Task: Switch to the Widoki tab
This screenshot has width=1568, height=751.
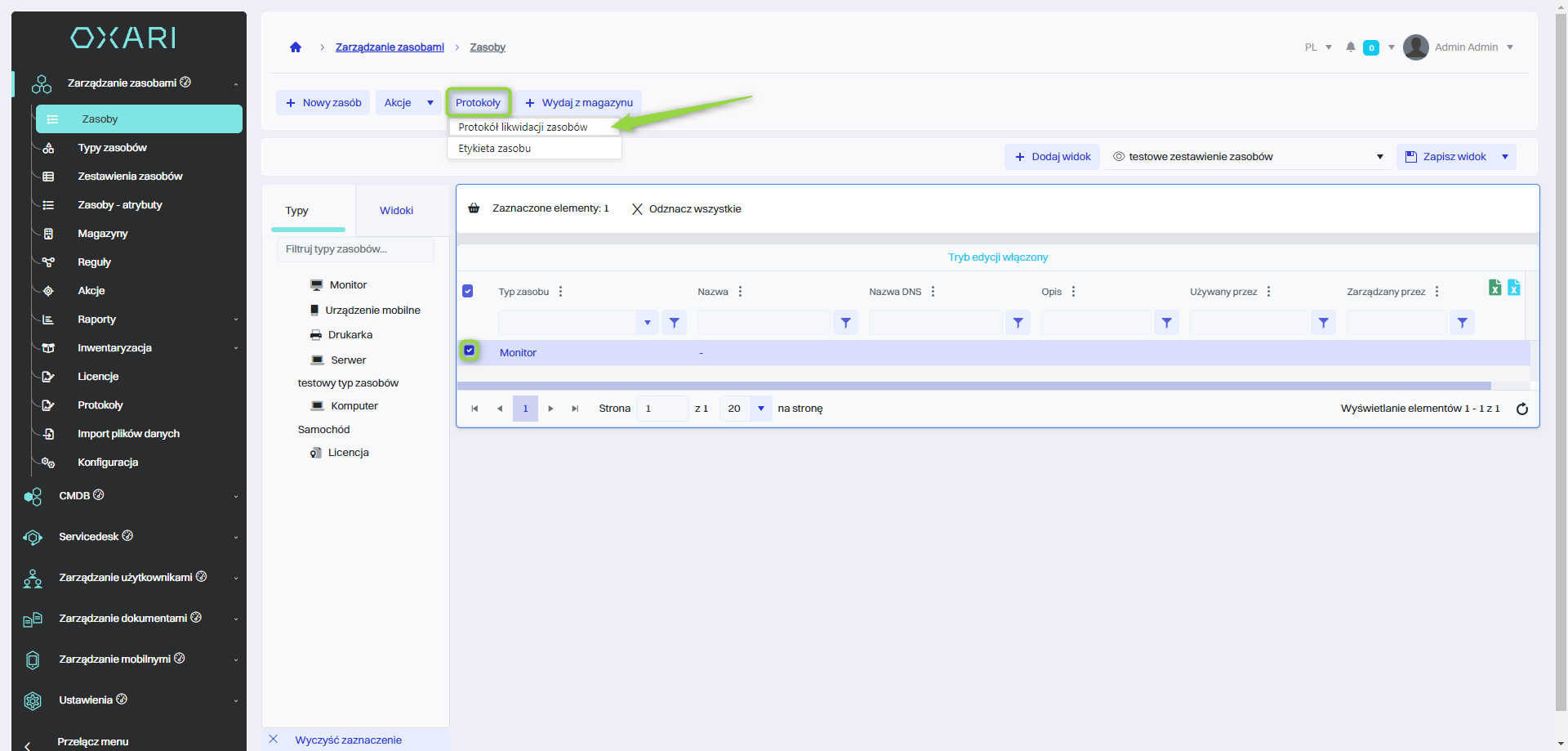Action: [396, 211]
